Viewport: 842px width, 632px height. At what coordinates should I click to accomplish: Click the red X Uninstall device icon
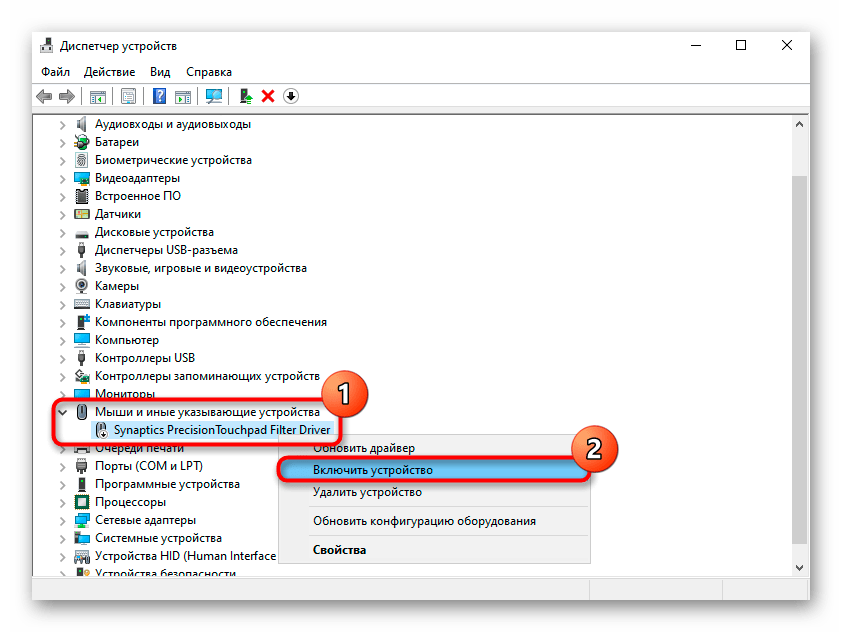point(268,96)
